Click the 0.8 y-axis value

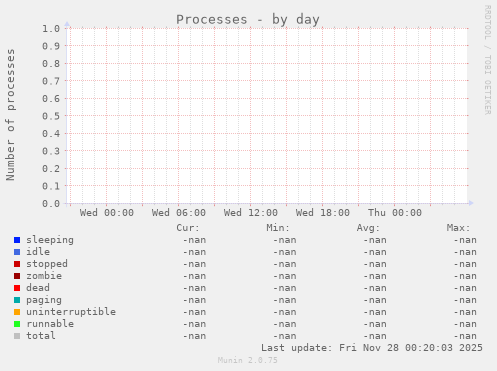coord(51,63)
